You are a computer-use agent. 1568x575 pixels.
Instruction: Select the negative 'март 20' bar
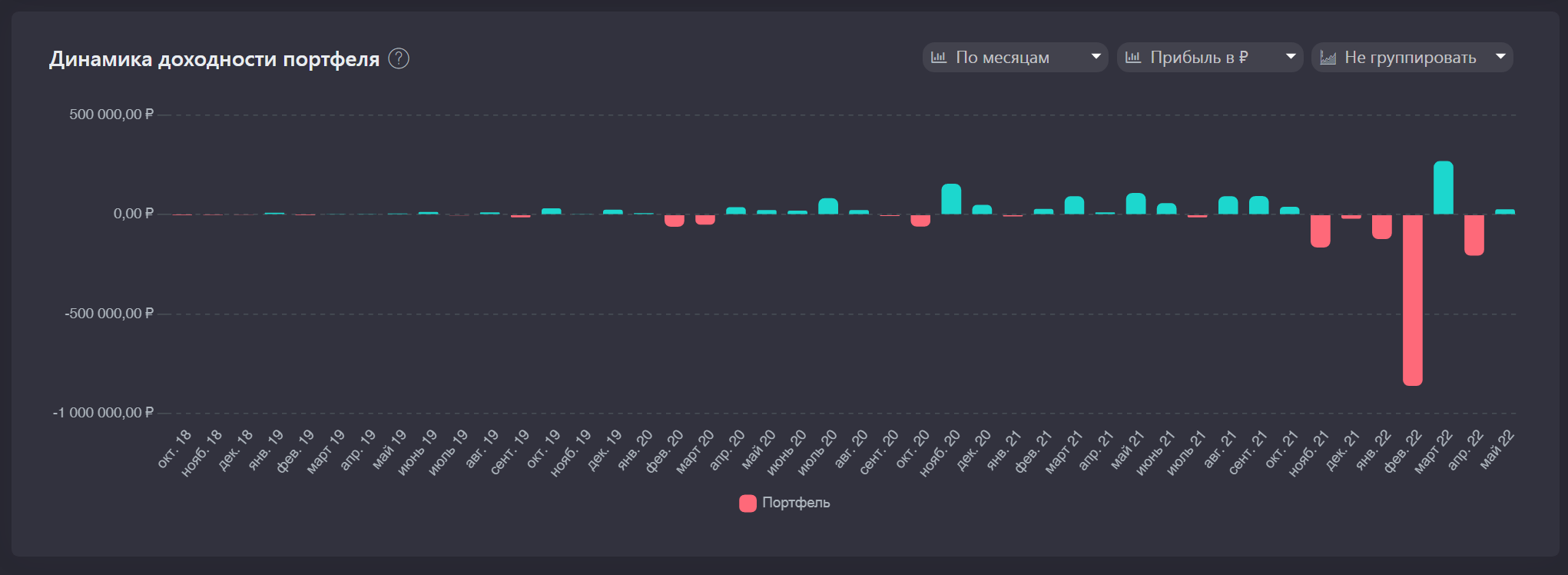(x=705, y=220)
